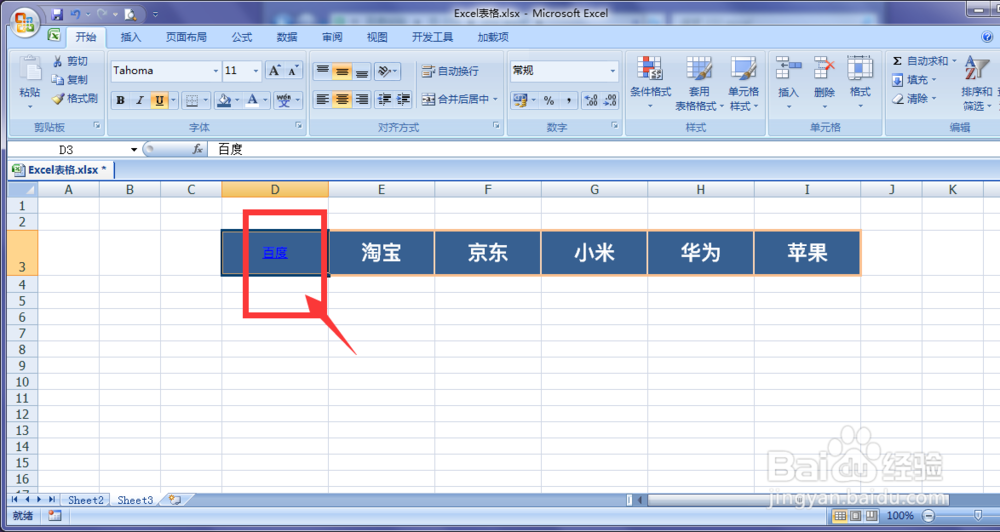Decrease font size (small A)
The image size is (1000, 532).
click(x=293, y=70)
